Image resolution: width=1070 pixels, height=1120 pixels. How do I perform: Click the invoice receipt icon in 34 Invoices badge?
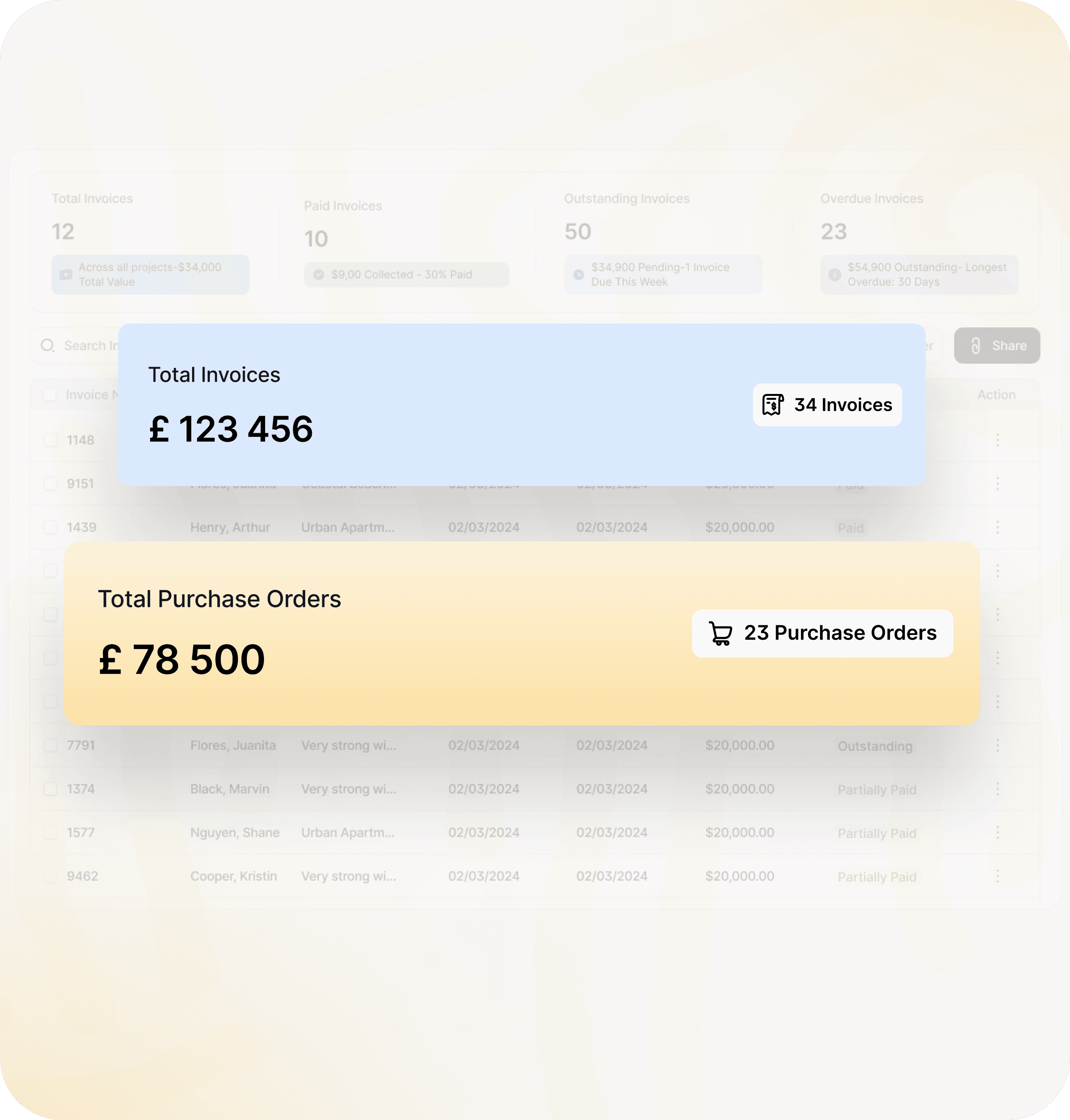tap(773, 404)
